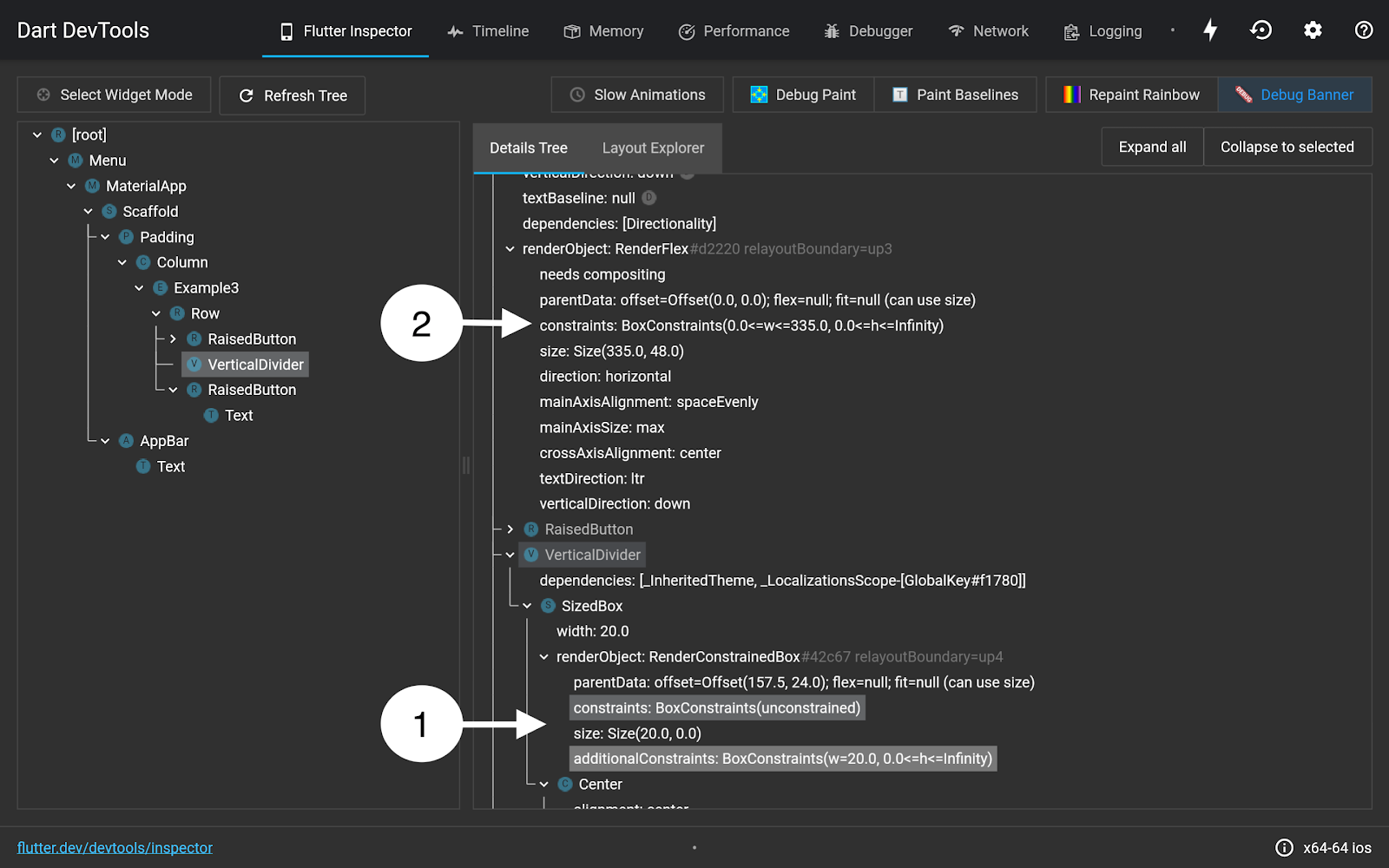Open the Logging tab
Image resolution: width=1389 pixels, height=868 pixels.
tap(1103, 31)
